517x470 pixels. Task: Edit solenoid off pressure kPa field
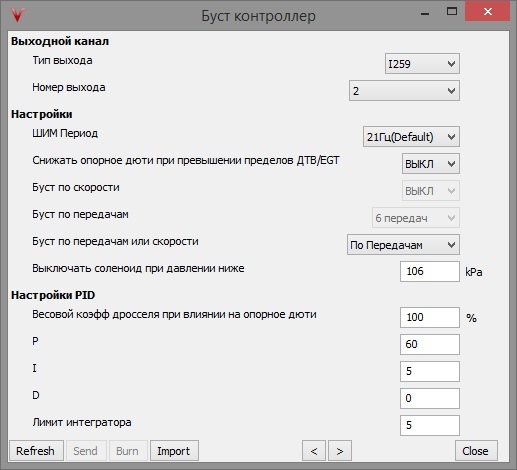pyautogui.click(x=430, y=271)
